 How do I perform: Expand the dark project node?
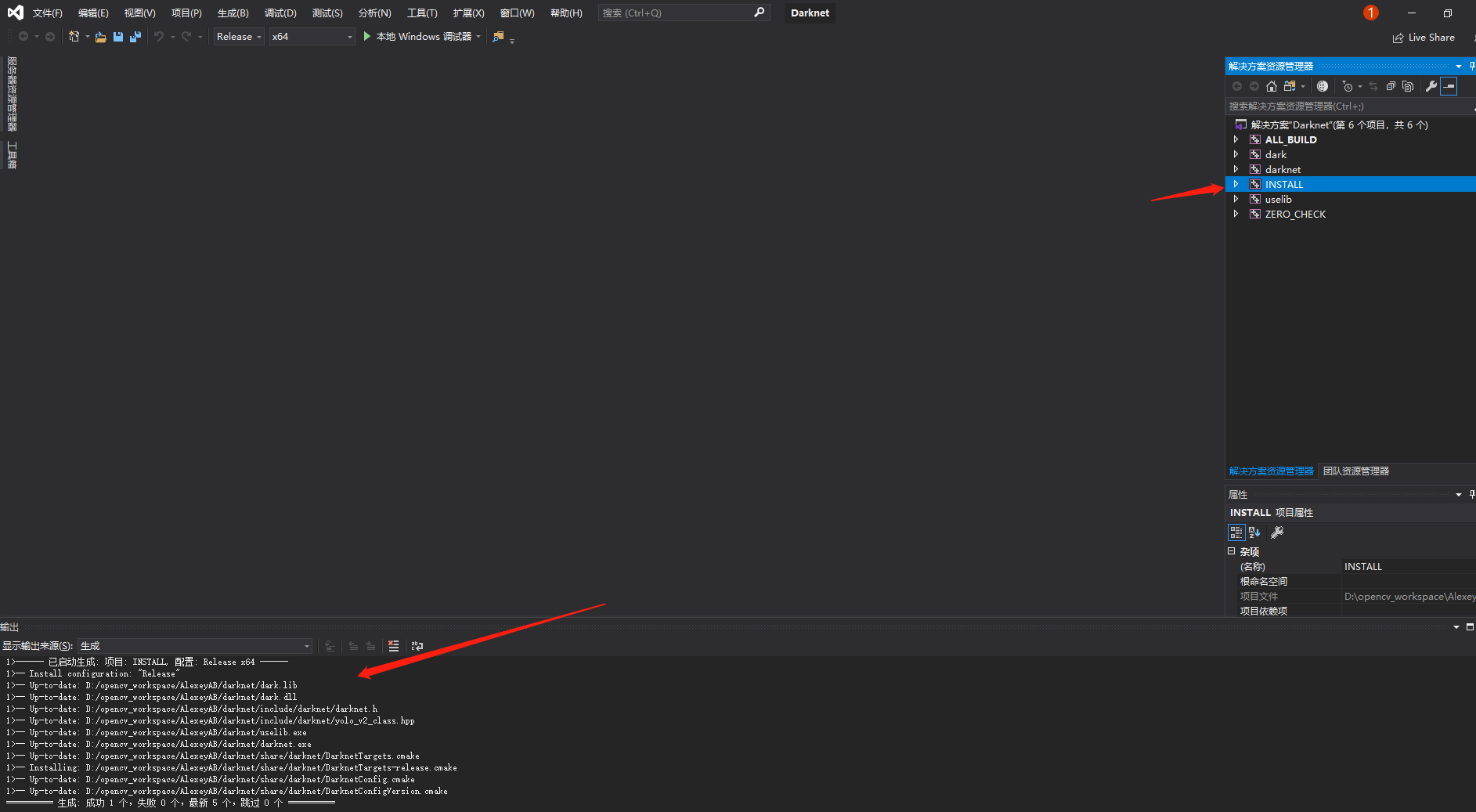1236,154
